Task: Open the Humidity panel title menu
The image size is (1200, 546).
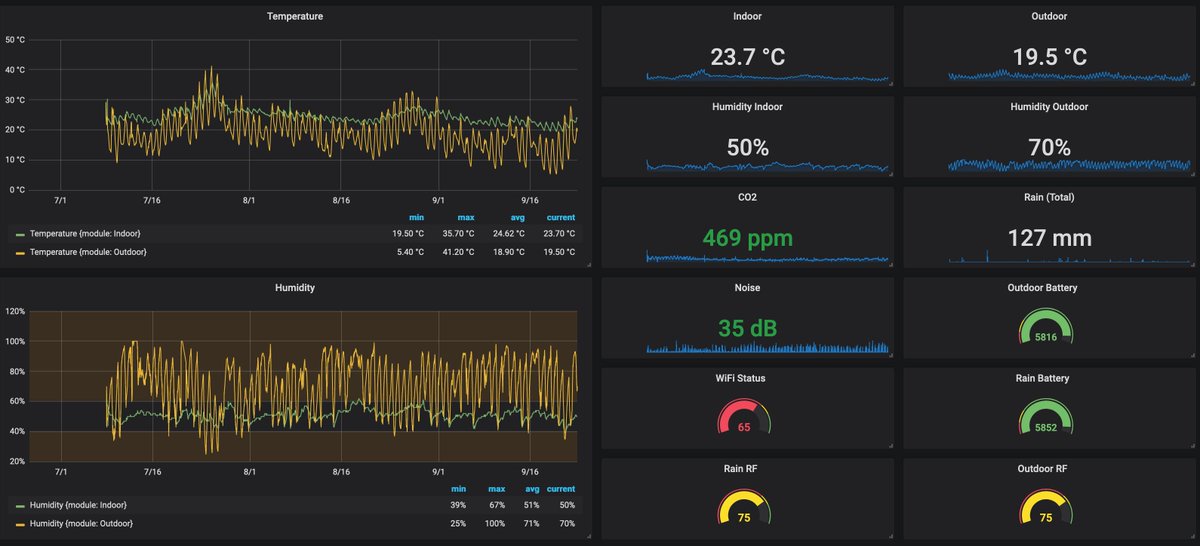Action: click(x=295, y=287)
